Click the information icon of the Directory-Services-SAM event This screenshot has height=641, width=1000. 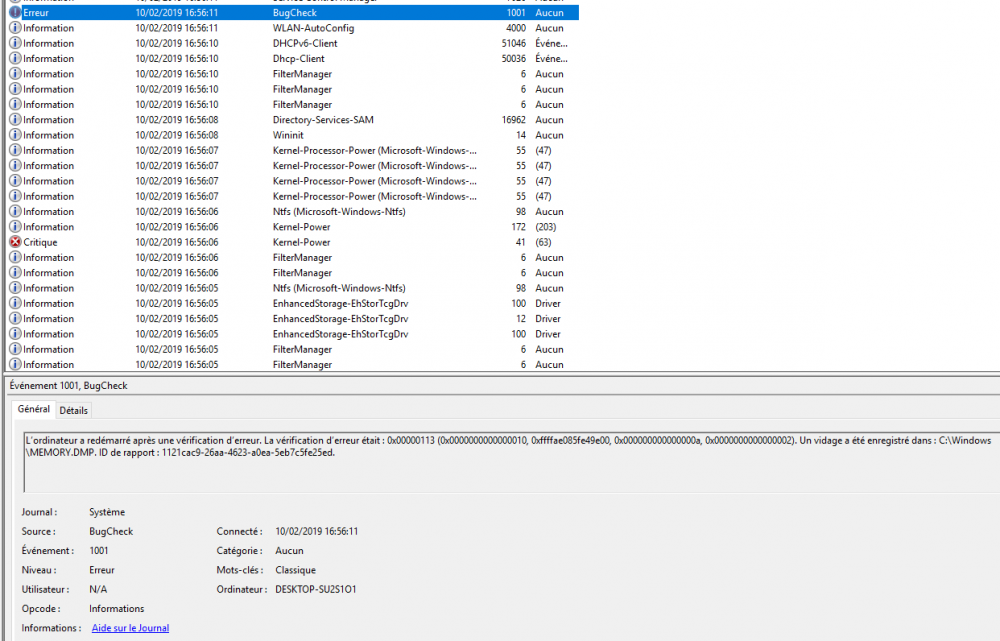(15, 120)
